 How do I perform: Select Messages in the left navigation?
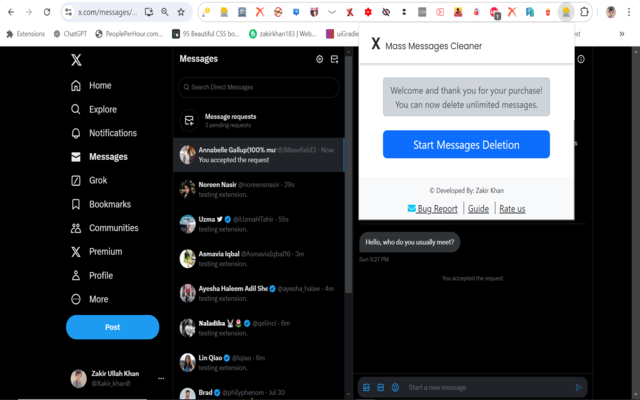(99, 157)
